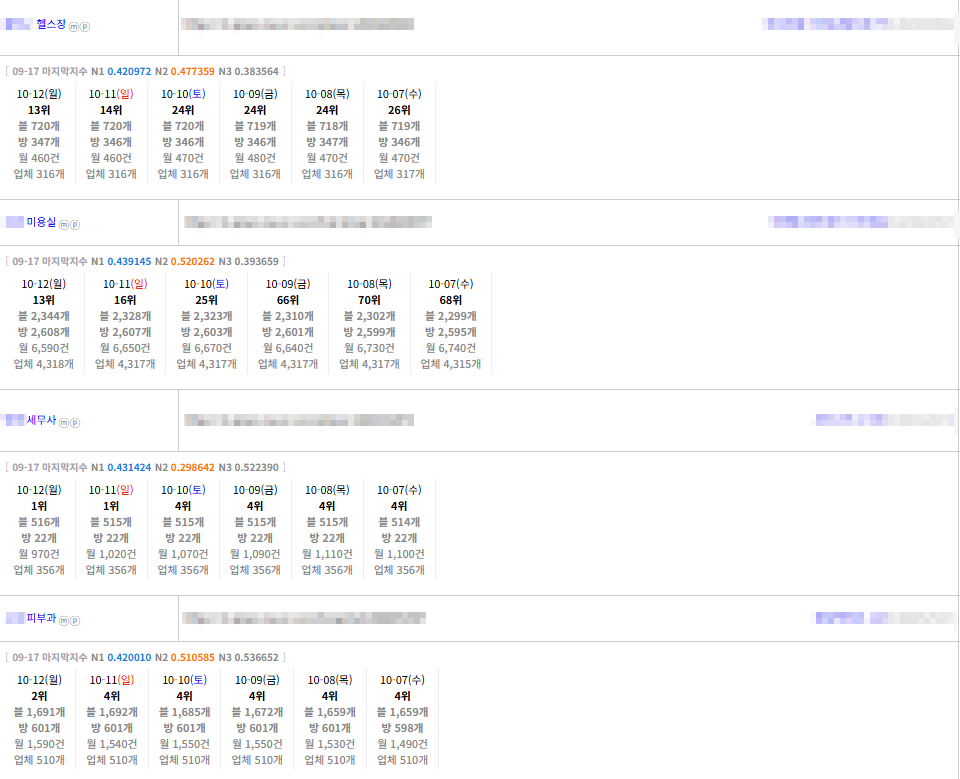Screen dimensions: 960x779
Task: Open the 미용실 keyword link
Action: (41, 222)
